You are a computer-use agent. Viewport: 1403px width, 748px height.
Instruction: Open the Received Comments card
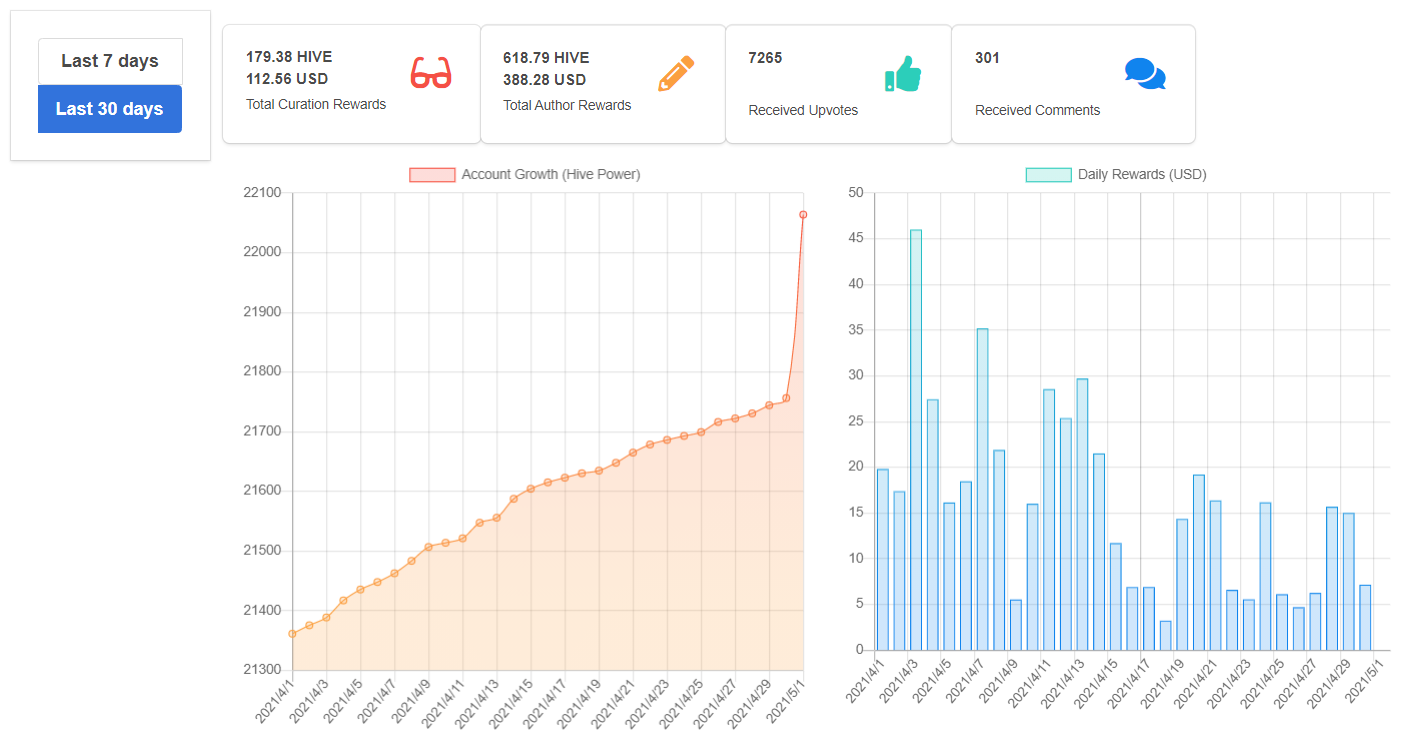1073,84
